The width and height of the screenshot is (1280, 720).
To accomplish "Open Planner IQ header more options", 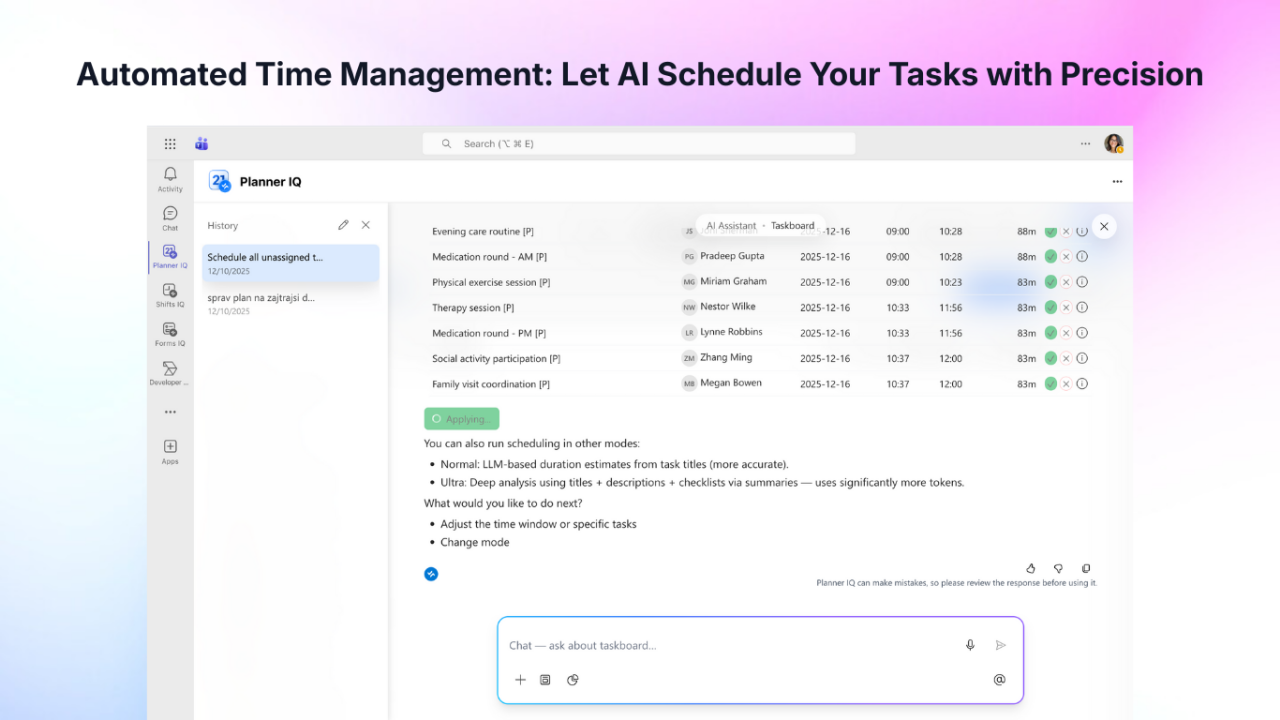I will [1117, 182].
